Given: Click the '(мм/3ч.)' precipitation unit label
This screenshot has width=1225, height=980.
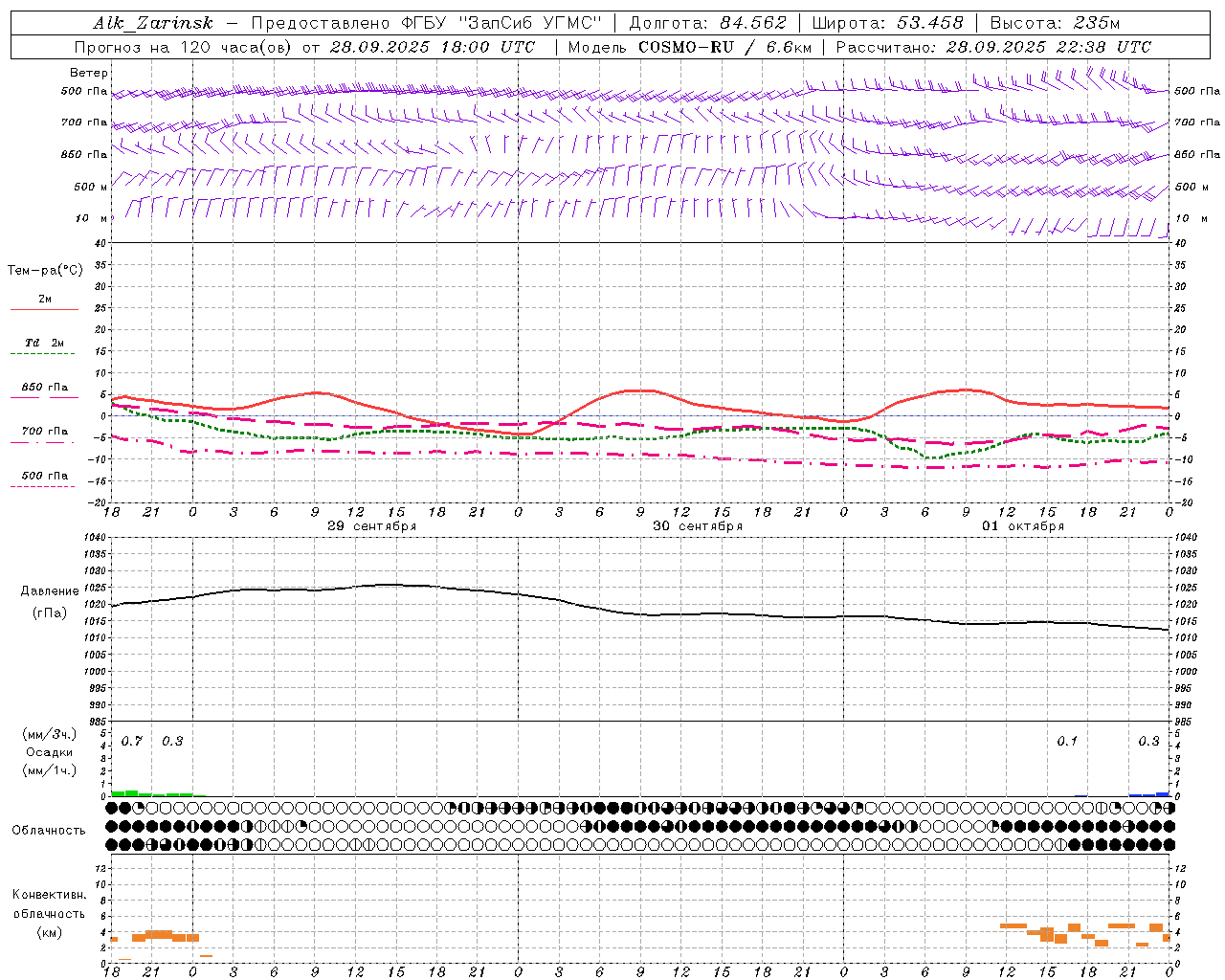Looking at the screenshot, I should [x=50, y=735].
